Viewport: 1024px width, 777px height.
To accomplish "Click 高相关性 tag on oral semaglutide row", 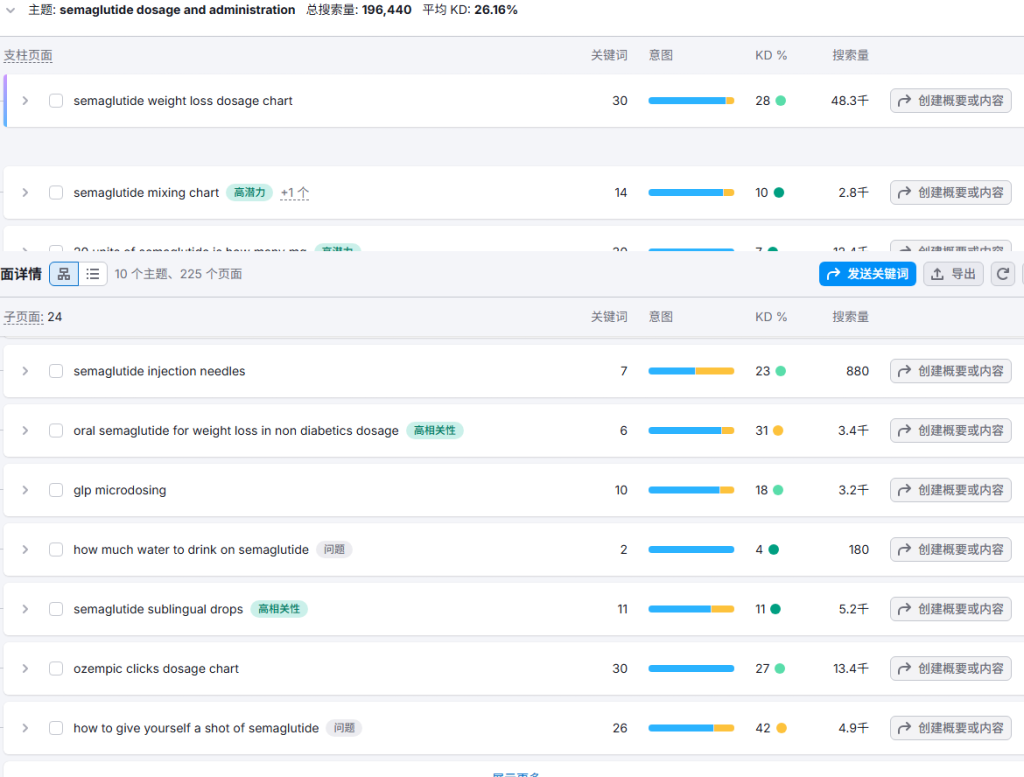I will point(435,430).
